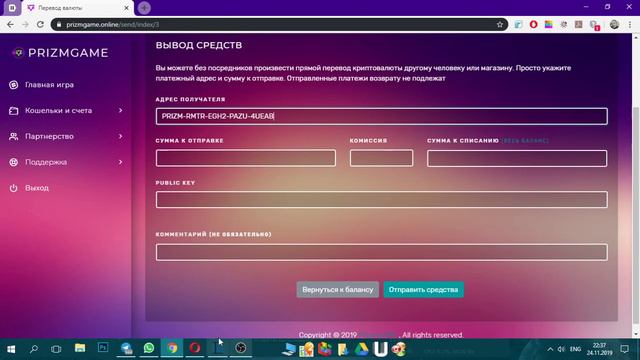This screenshot has height=360, width=640.
Task: Open the PRIZMGAME logo home link
Action: (60, 53)
